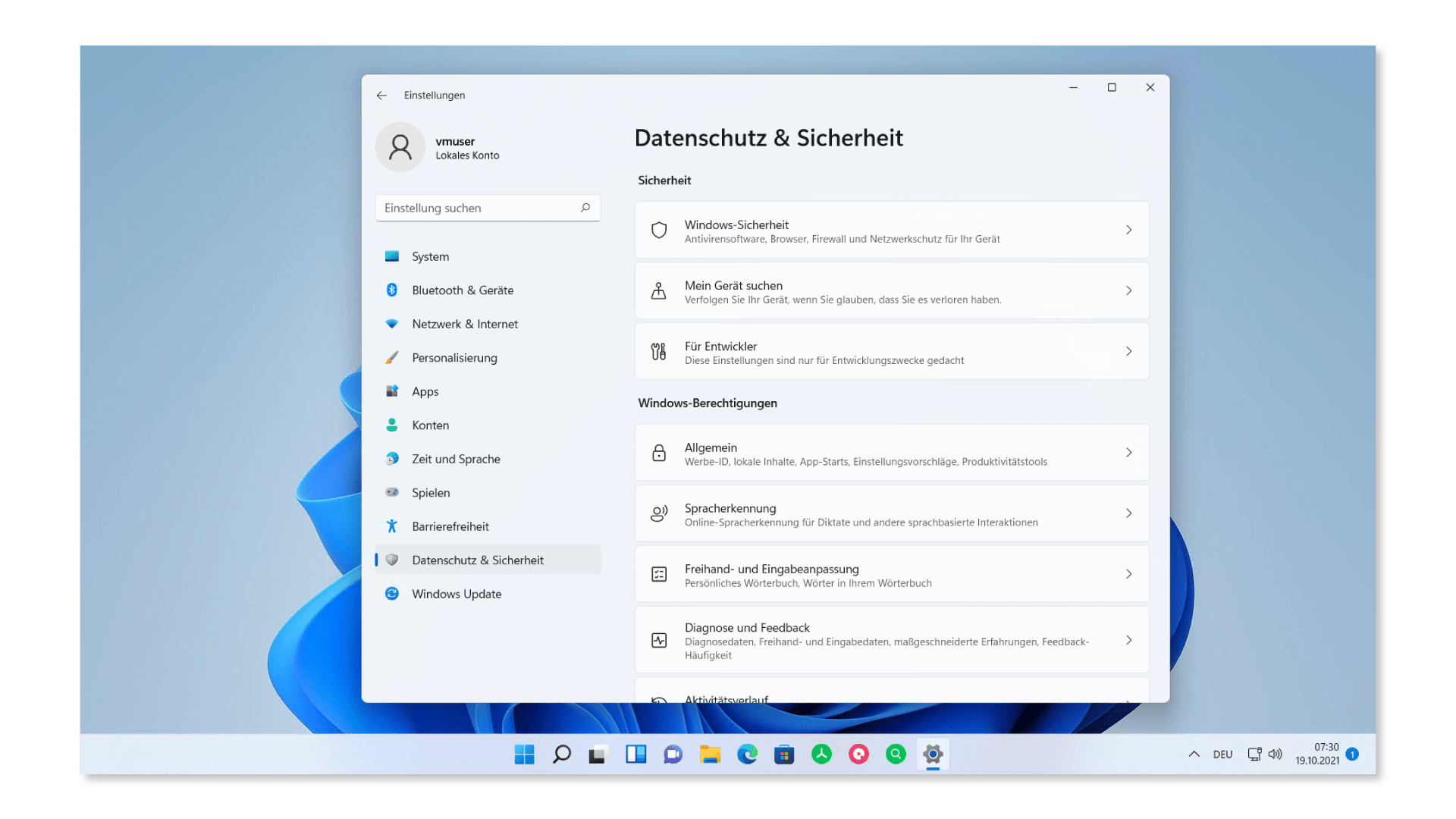Launch Microsoft Edge from the taskbar
This screenshot has width=1456, height=819.
(x=747, y=755)
